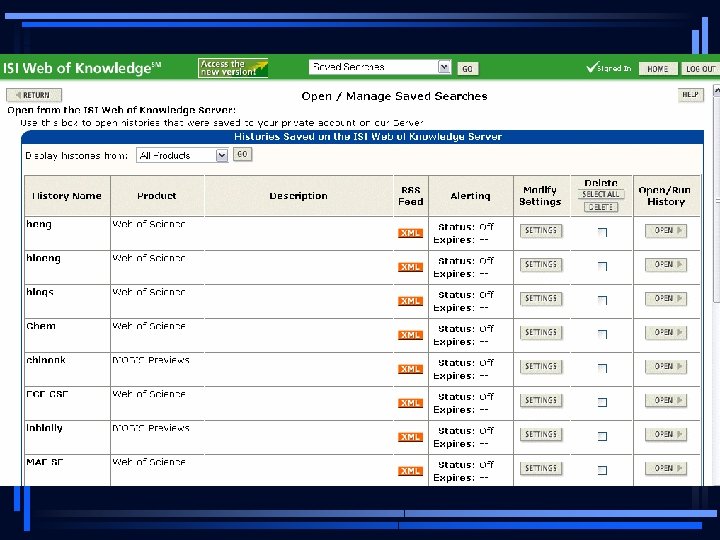This screenshot has width=720, height=540.
Task: Expand the All Products dropdown
Action: [x=222, y=156]
